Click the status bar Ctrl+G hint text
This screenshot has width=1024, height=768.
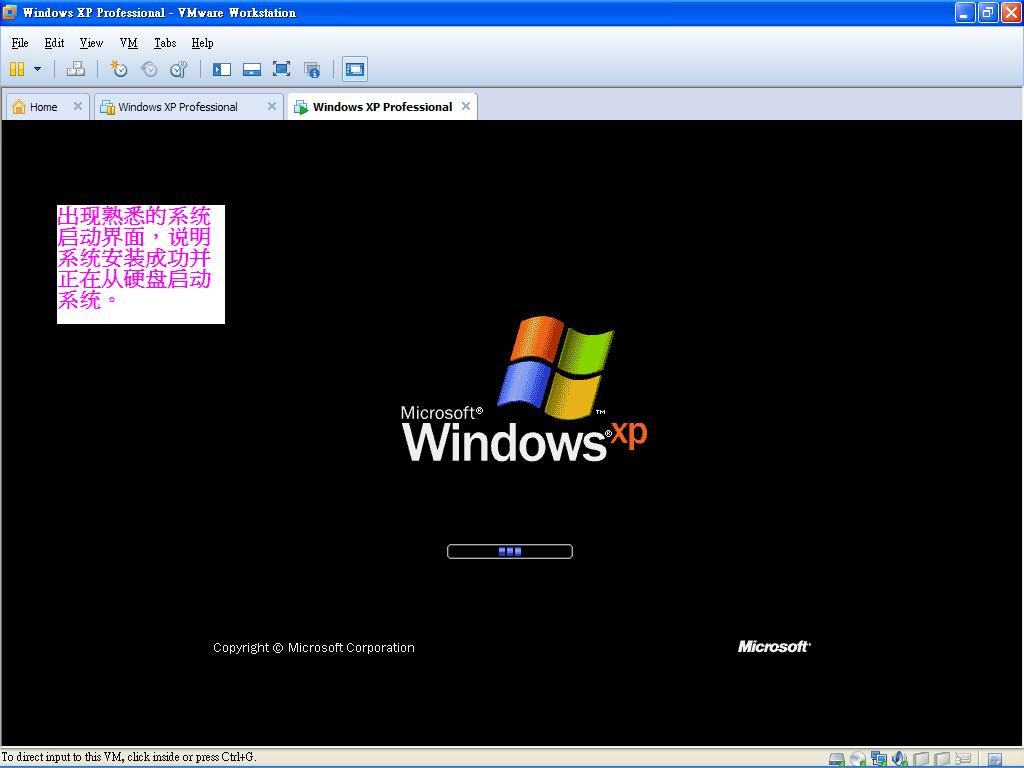[129, 757]
